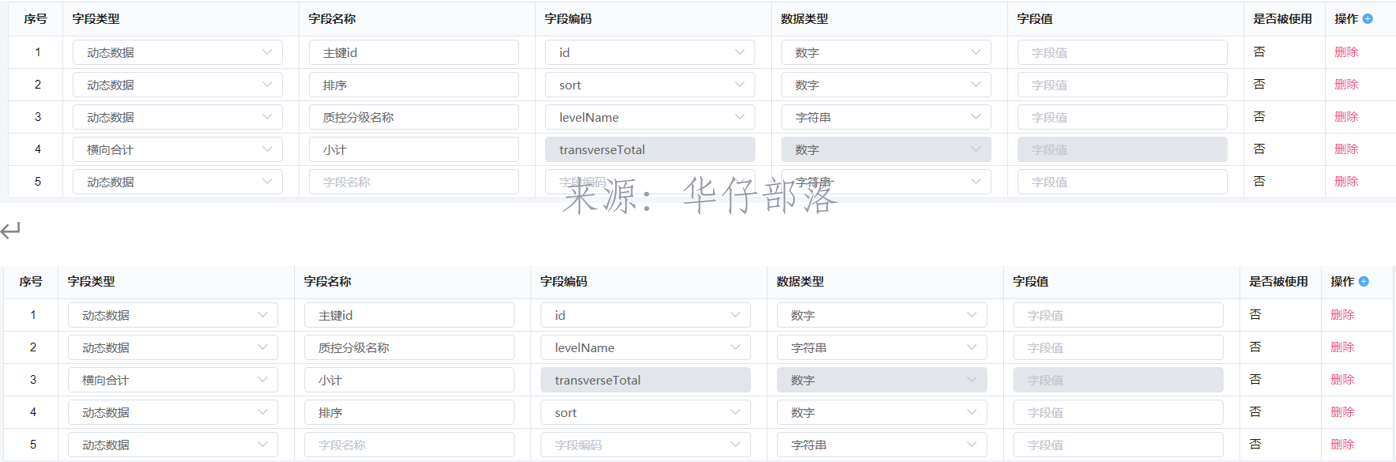The width and height of the screenshot is (1396, 462).
Task: Delete empty row 5 in the top table
Action: click(1346, 182)
